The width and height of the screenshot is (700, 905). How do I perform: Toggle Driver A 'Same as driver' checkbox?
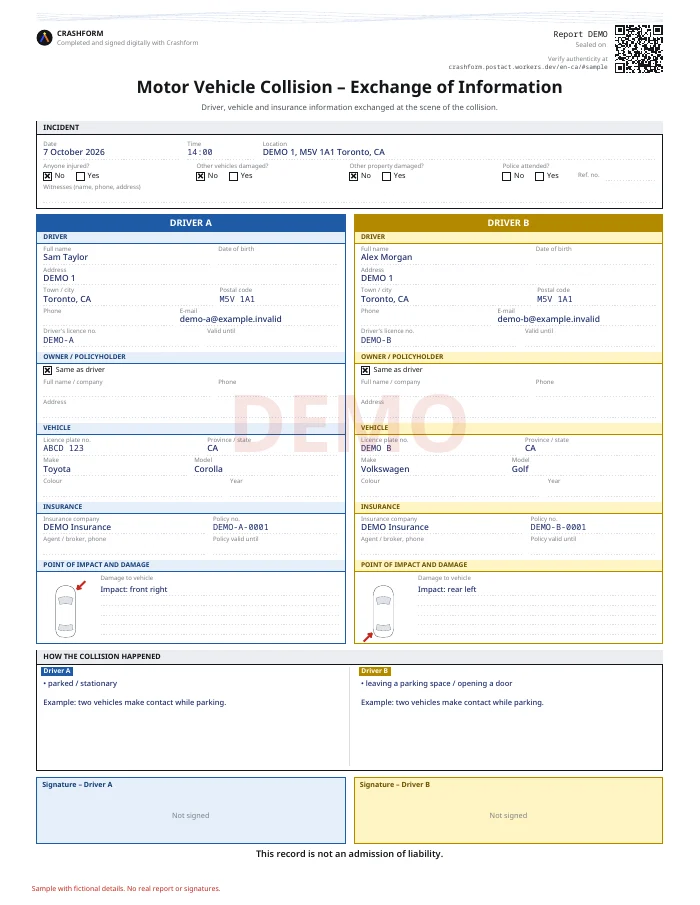47,370
